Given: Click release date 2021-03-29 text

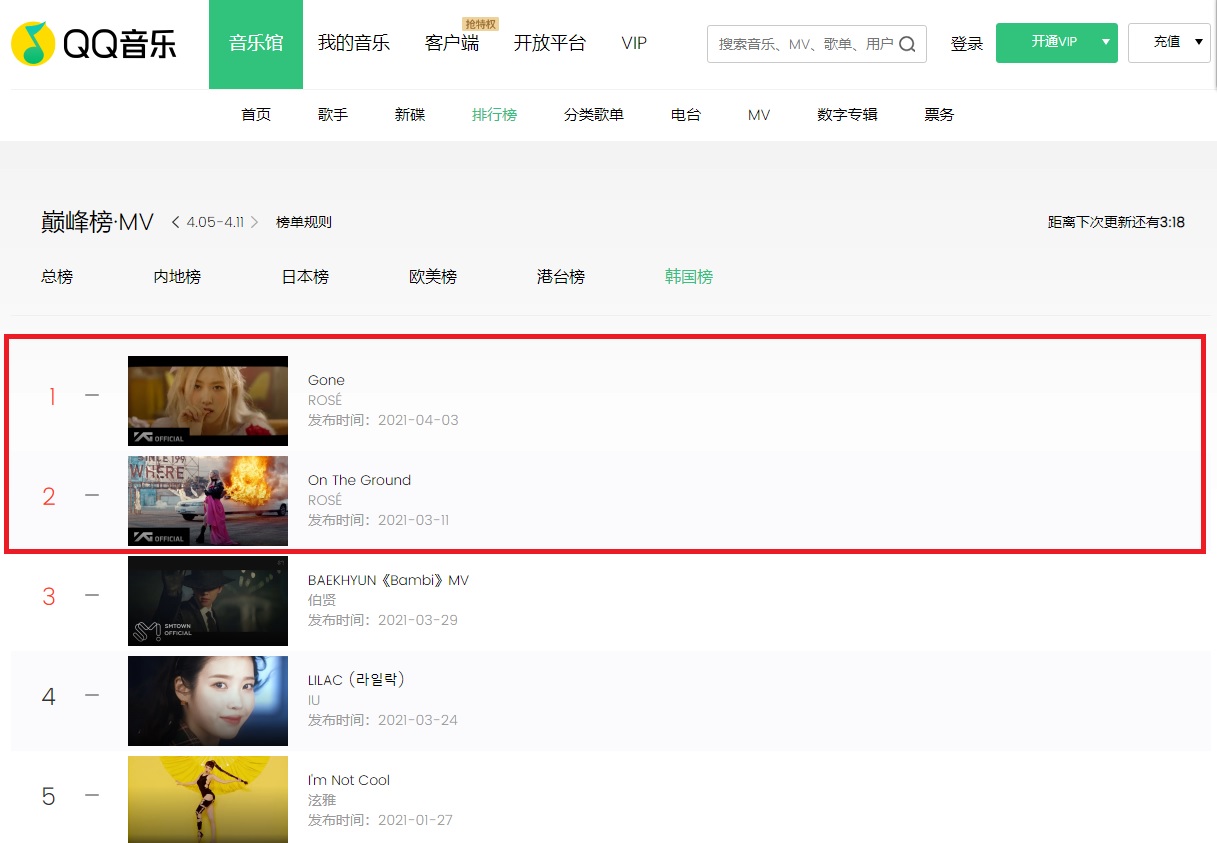Looking at the screenshot, I should pos(418,620).
